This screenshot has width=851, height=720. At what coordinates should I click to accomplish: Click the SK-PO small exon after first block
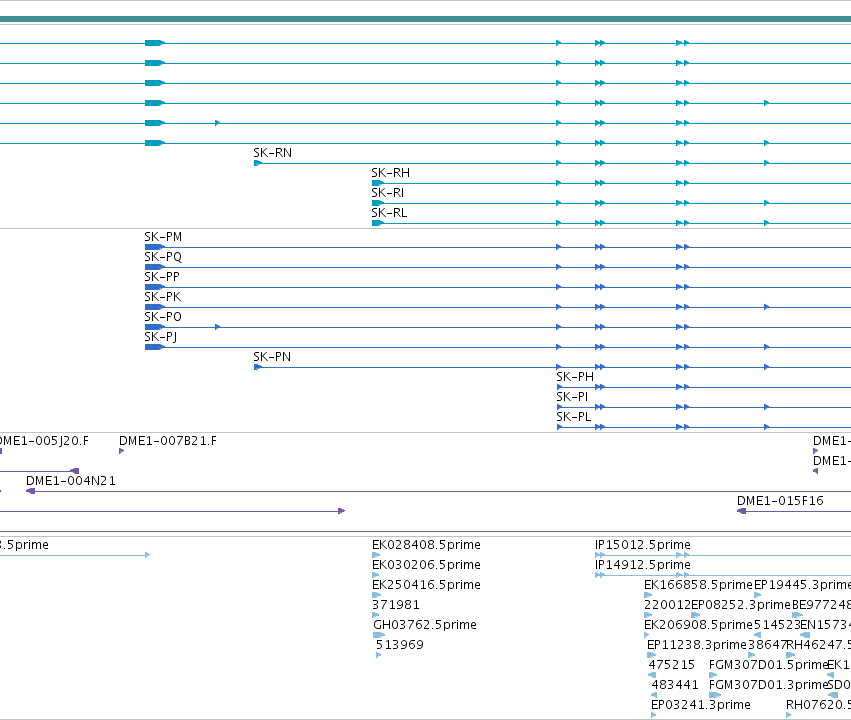[218, 327]
